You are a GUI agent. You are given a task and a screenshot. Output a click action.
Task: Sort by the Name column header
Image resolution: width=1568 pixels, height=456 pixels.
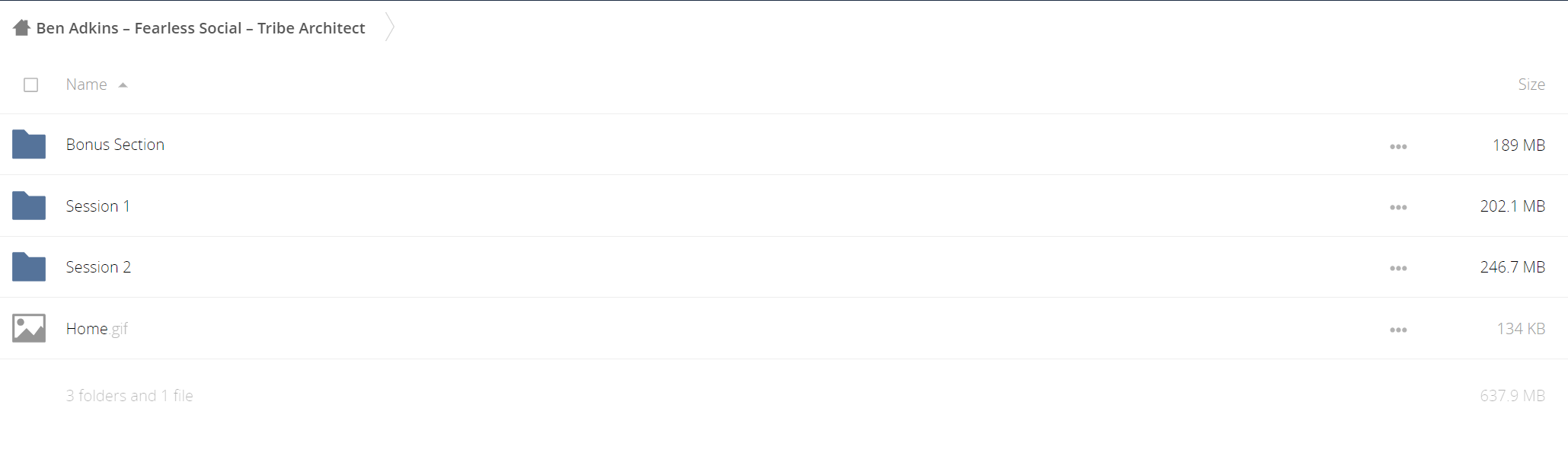click(86, 85)
